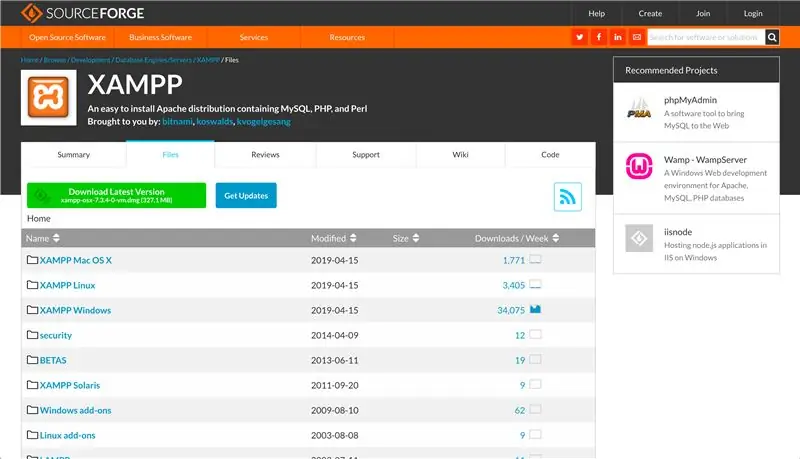Open the kvogelgesang author link
800x459 pixels.
(264, 121)
